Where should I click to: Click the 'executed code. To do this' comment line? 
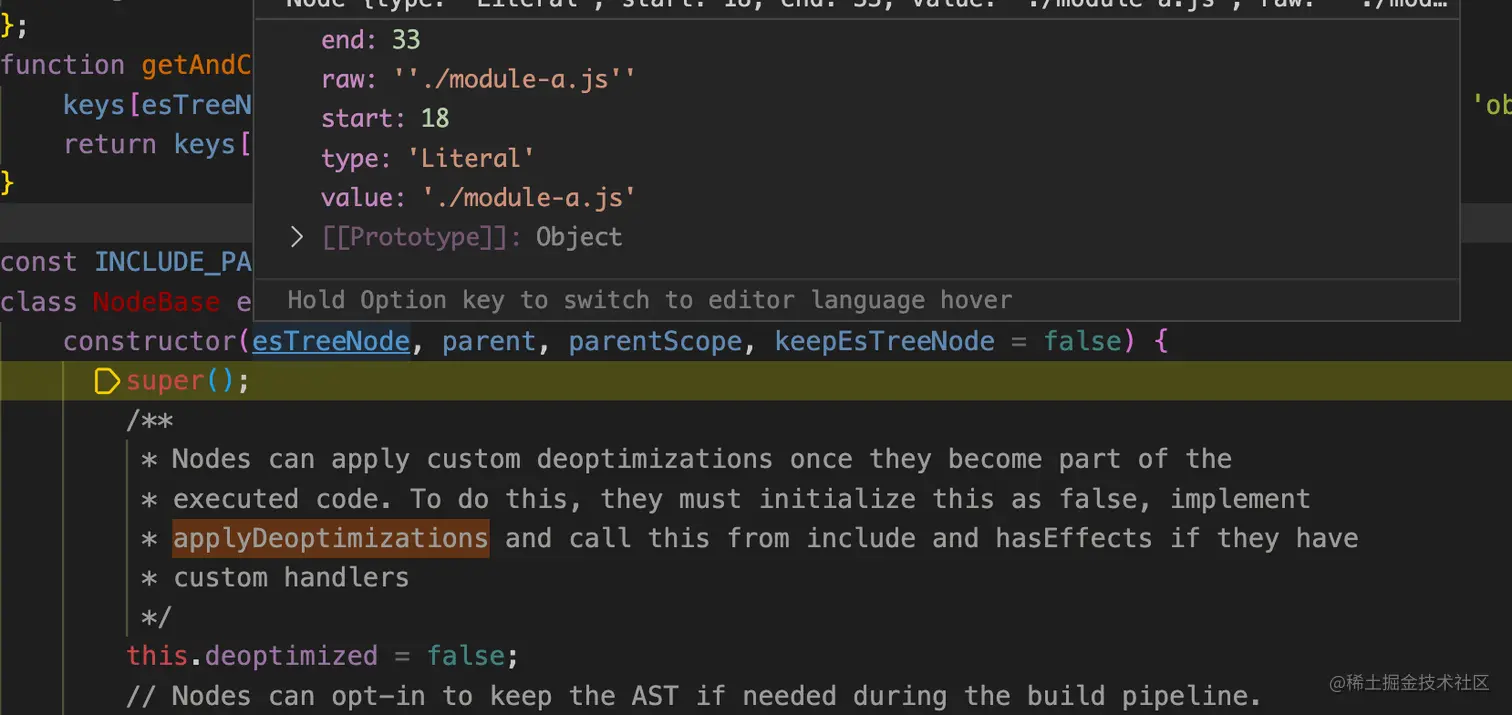click(x=726, y=499)
